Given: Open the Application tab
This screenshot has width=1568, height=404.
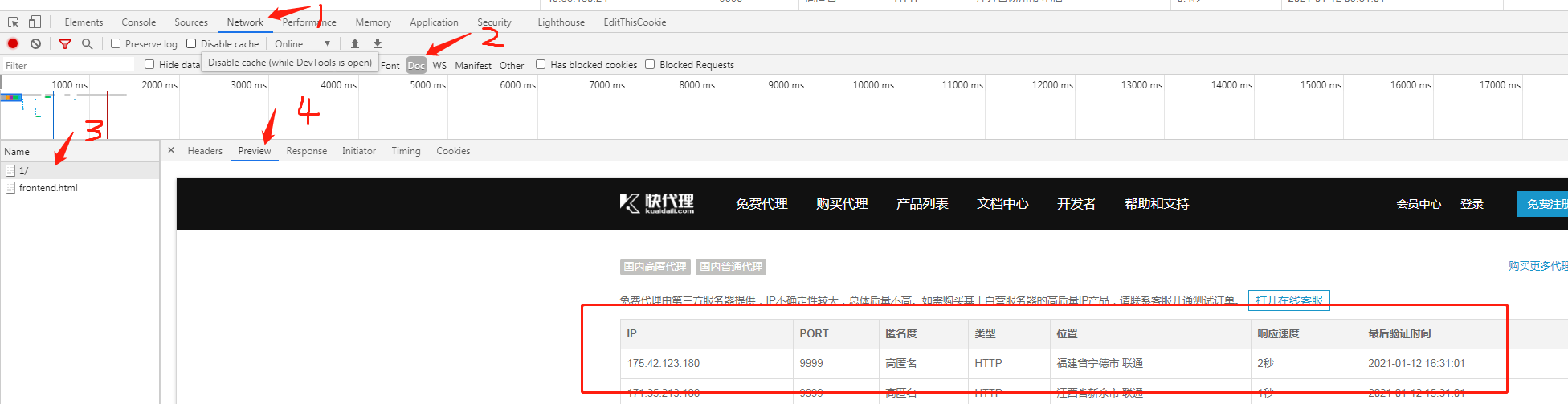Looking at the screenshot, I should [434, 22].
